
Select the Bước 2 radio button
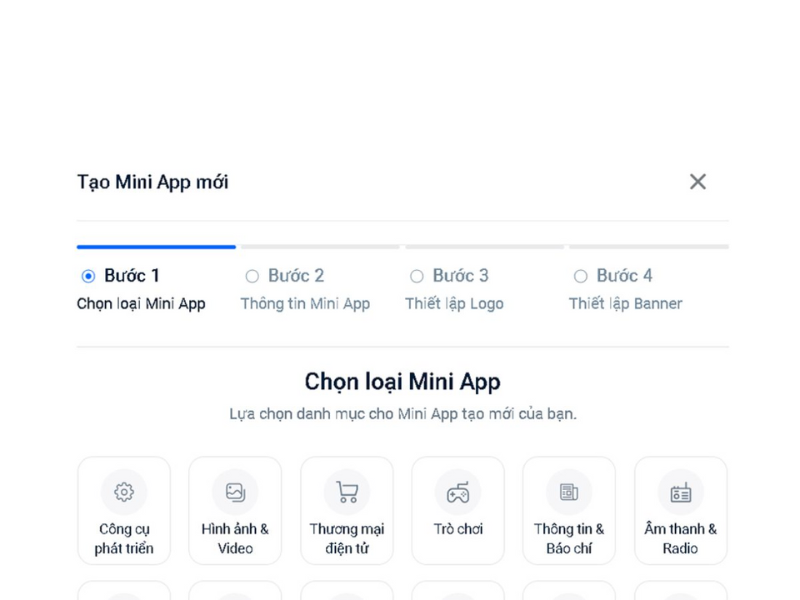coord(252,275)
